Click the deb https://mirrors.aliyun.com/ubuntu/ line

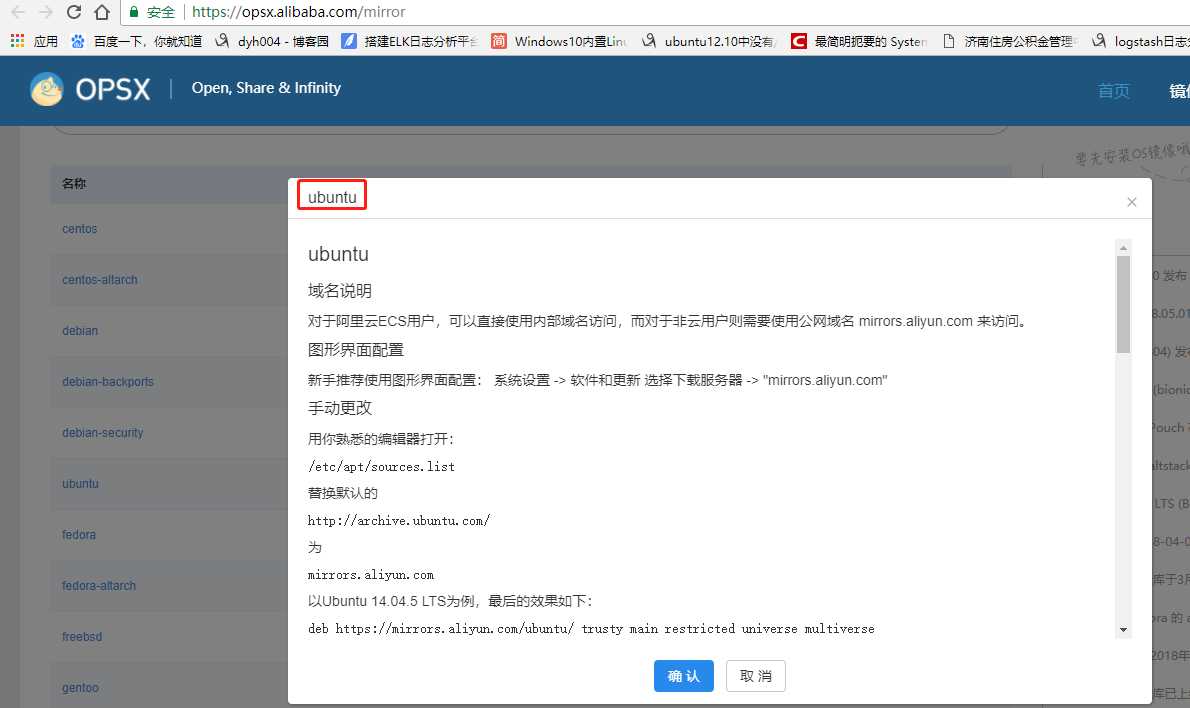pos(591,628)
